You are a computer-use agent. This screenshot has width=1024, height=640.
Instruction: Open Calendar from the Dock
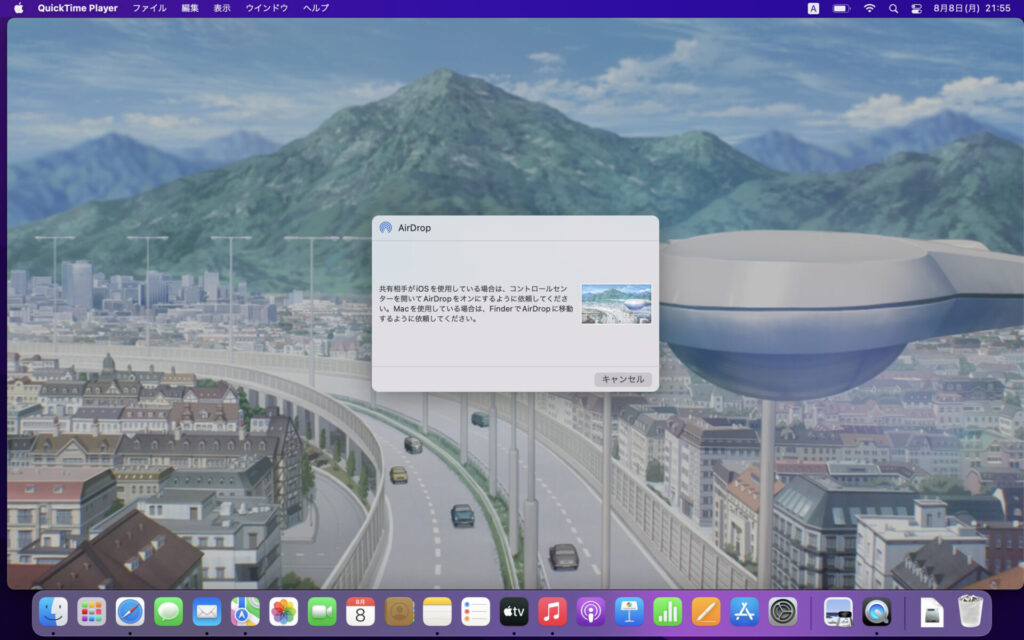[360, 612]
